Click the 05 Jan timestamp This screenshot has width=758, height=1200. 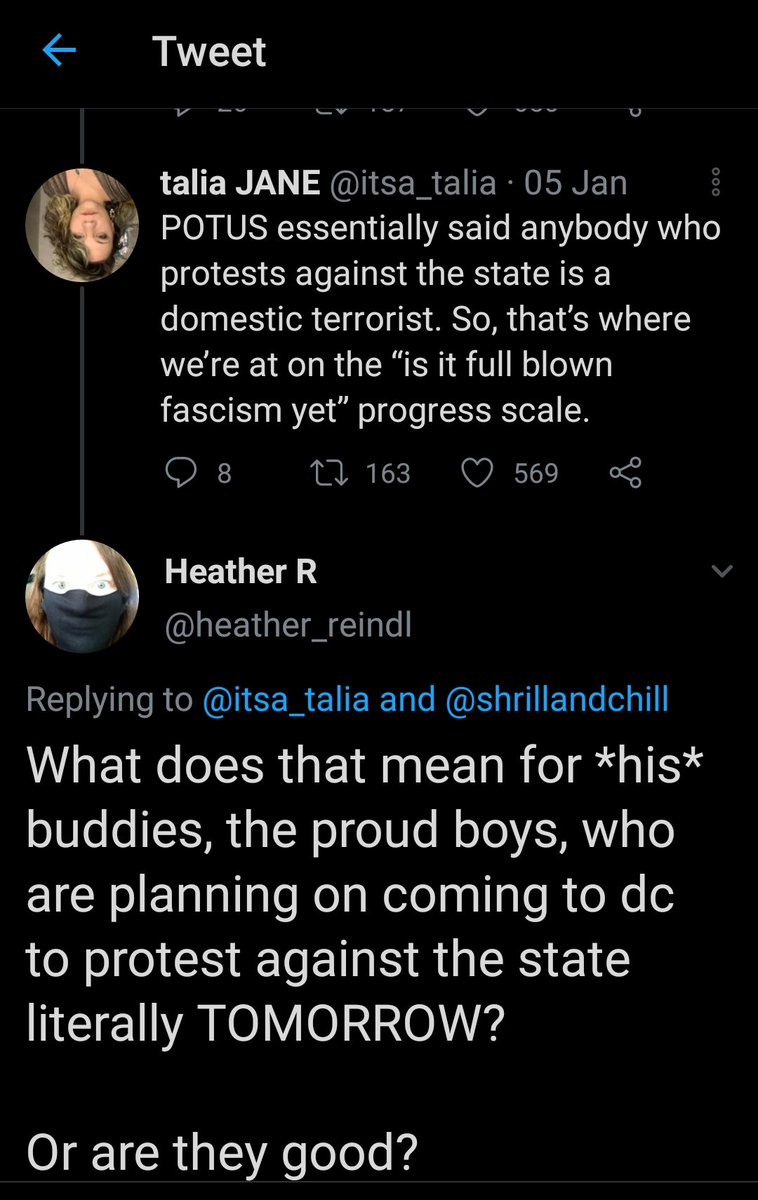[575, 183]
